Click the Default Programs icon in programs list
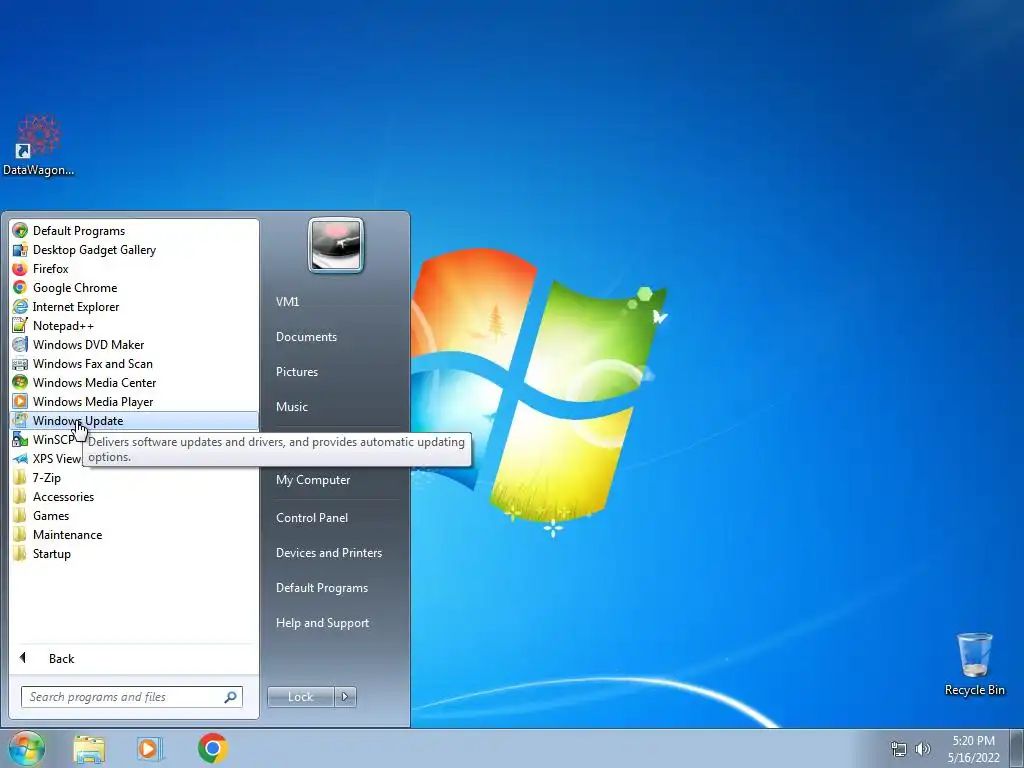Viewport: 1024px width, 768px height. click(x=20, y=231)
